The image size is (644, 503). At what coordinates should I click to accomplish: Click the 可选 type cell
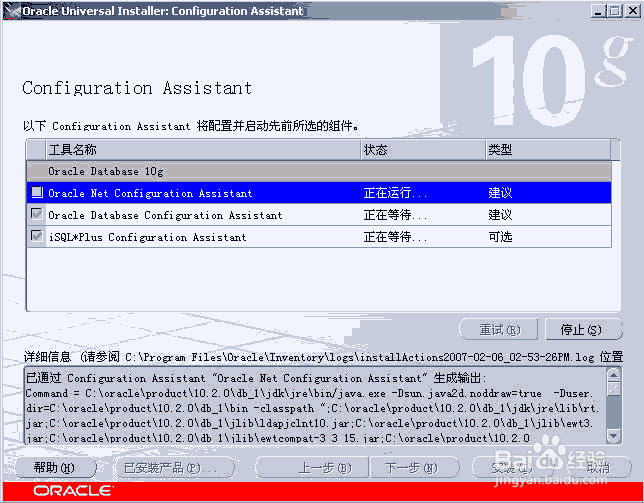click(x=549, y=237)
